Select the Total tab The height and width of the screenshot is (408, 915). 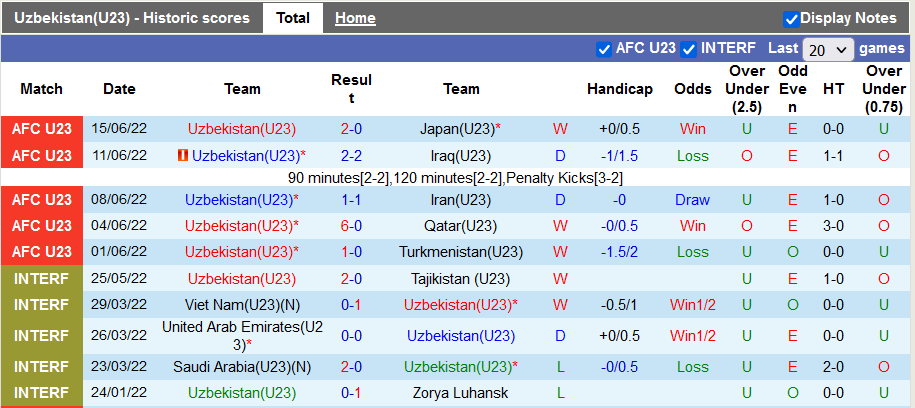pos(292,18)
